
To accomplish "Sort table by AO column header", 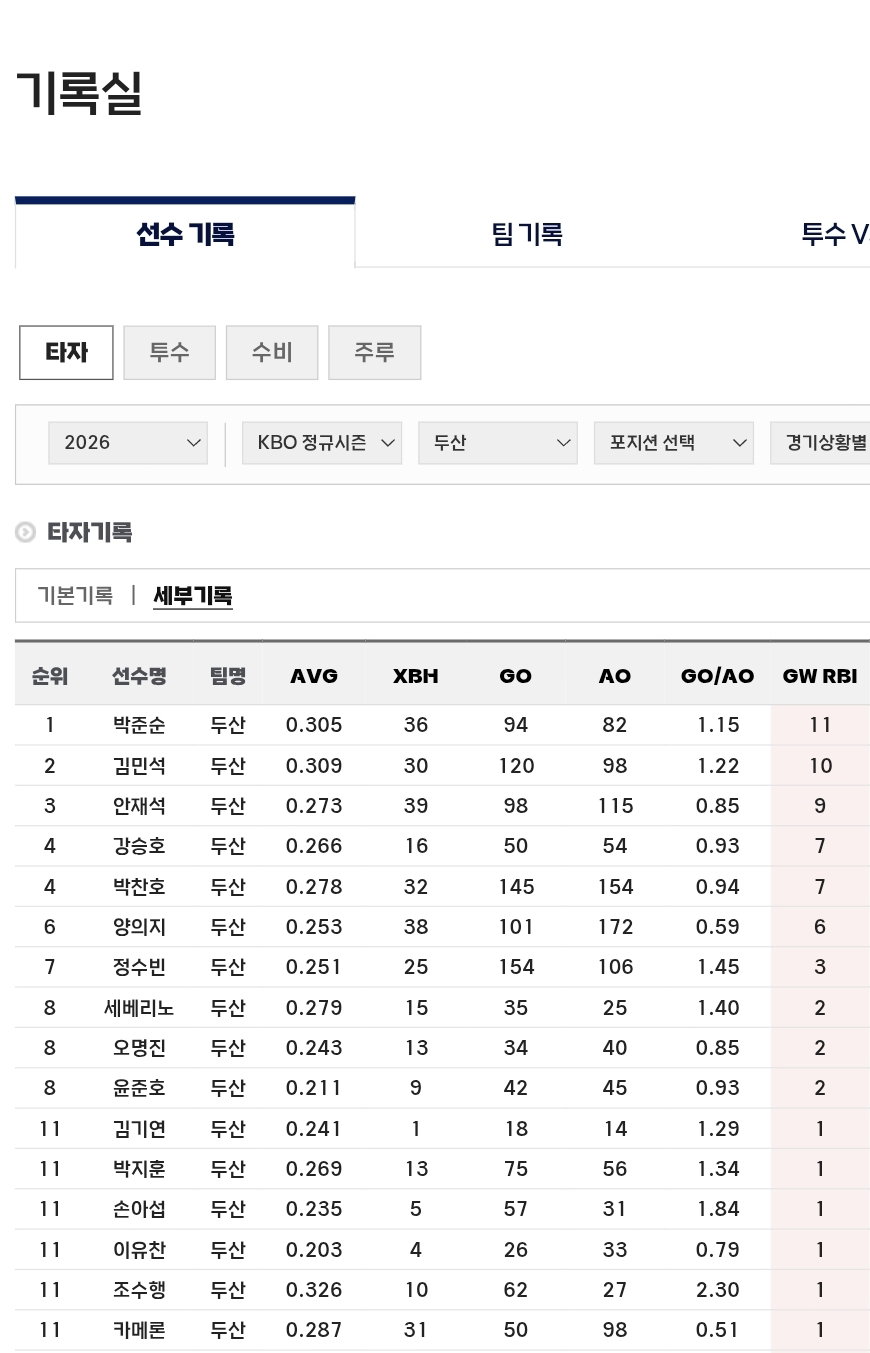I will 615,676.
